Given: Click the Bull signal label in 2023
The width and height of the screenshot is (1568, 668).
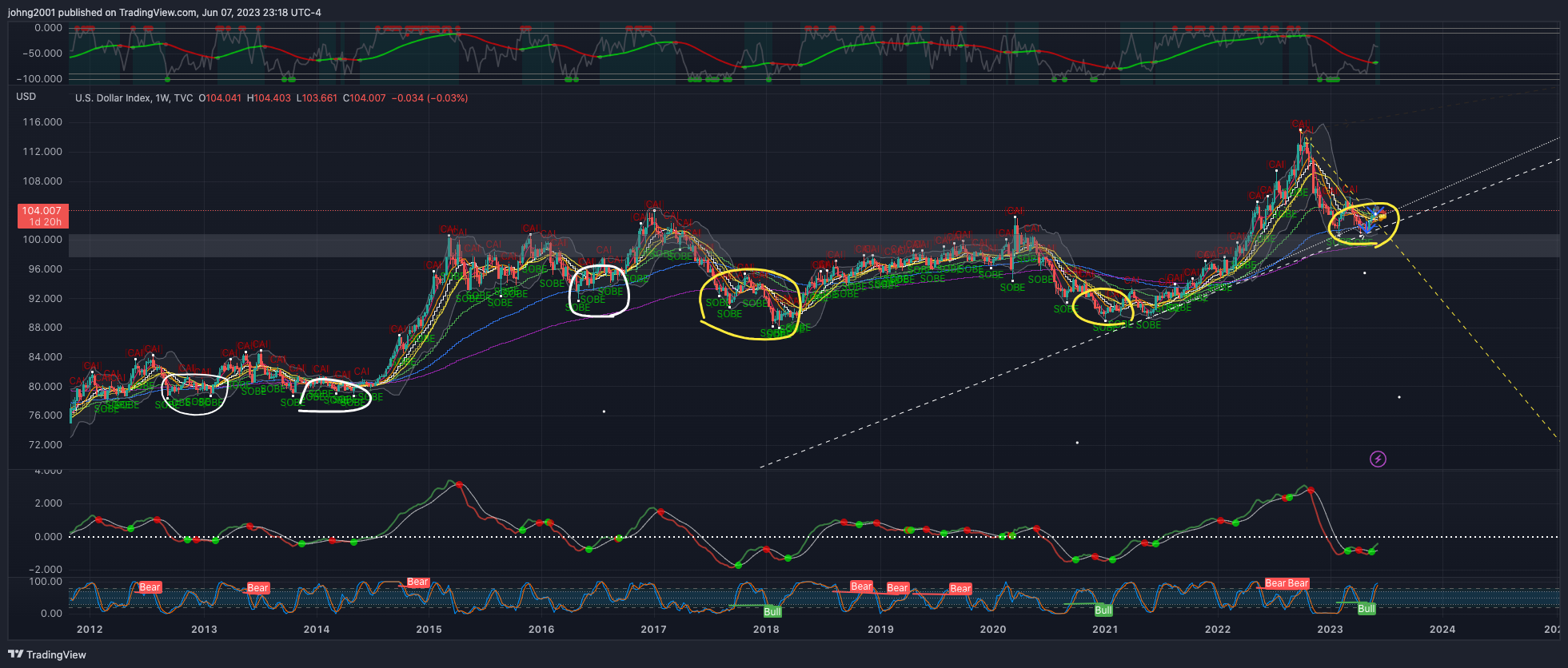Looking at the screenshot, I should pyautogui.click(x=1367, y=609).
